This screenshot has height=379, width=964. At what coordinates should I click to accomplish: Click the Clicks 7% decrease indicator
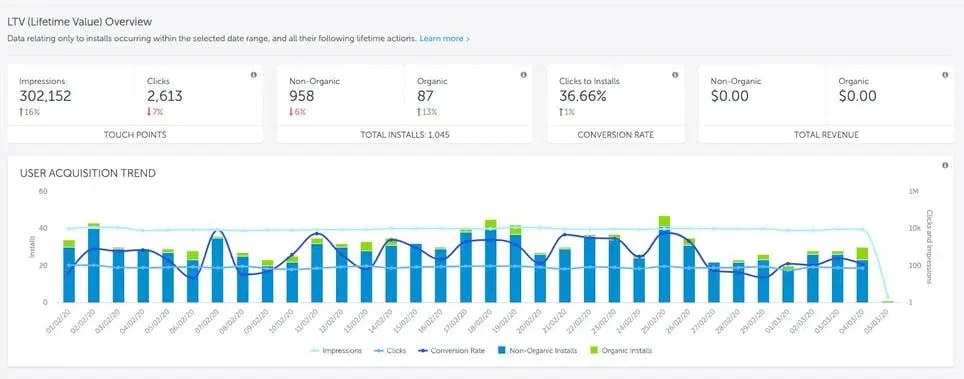[x=155, y=112]
